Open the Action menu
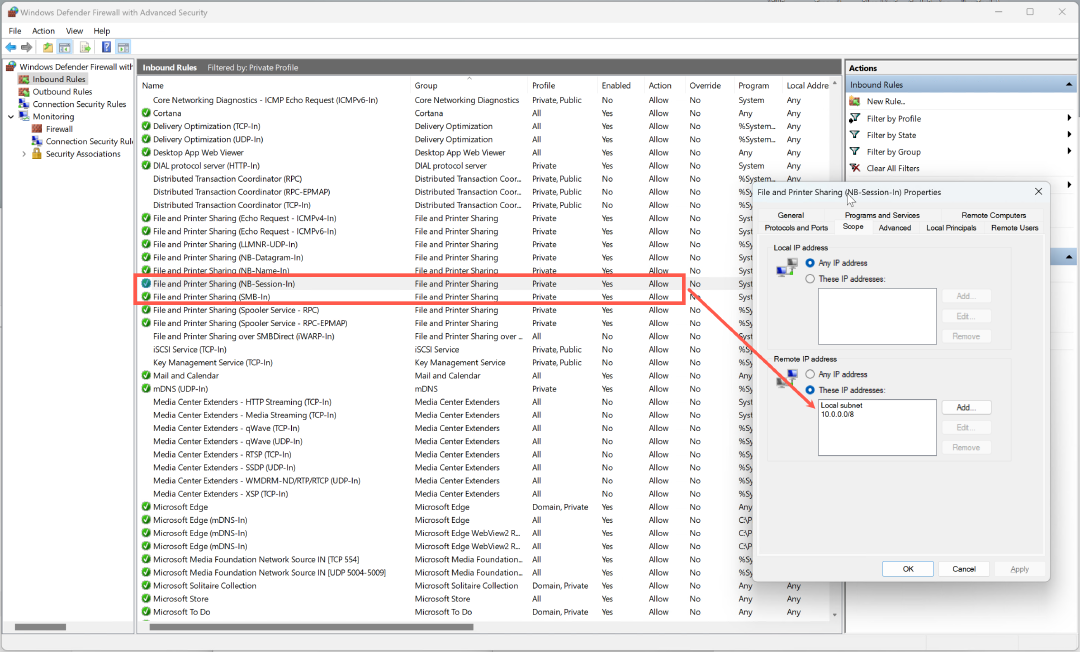This screenshot has width=1080, height=652. 43,31
